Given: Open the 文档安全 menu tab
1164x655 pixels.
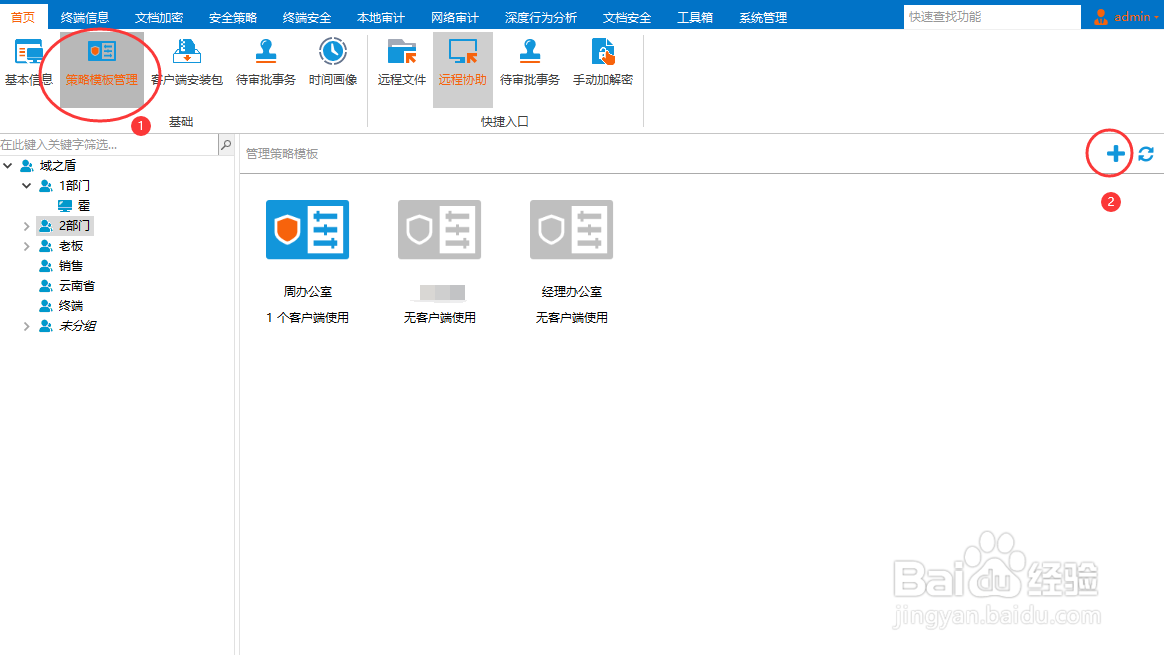Looking at the screenshot, I should pyautogui.click(x=627, y=17).
